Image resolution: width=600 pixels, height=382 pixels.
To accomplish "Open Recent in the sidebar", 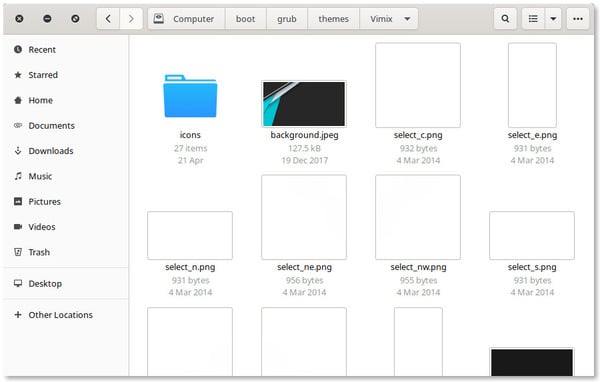I will (x=65, y=49).
